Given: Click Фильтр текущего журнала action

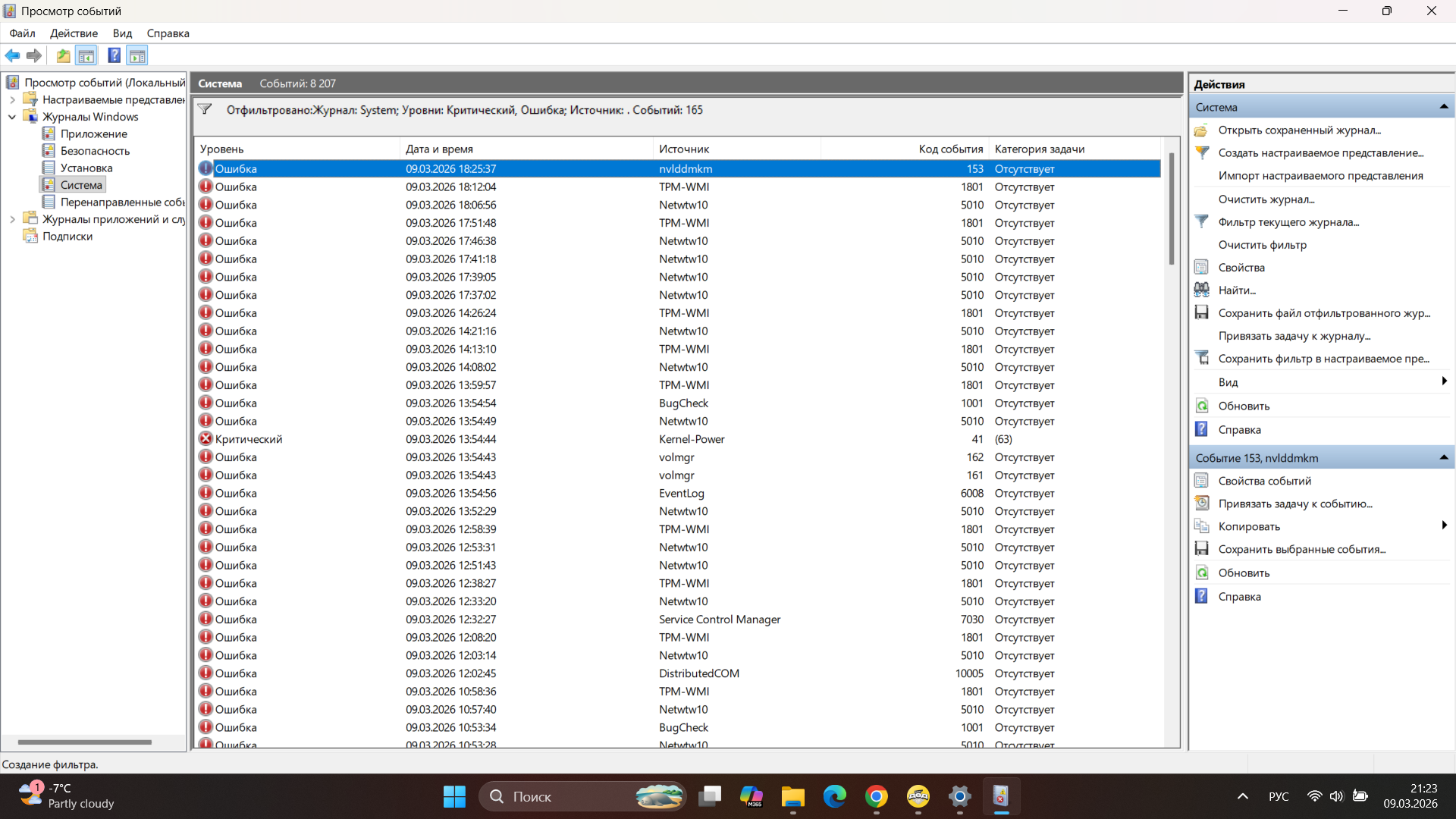Looking at the screenshot, I should tap(1288, 221).
